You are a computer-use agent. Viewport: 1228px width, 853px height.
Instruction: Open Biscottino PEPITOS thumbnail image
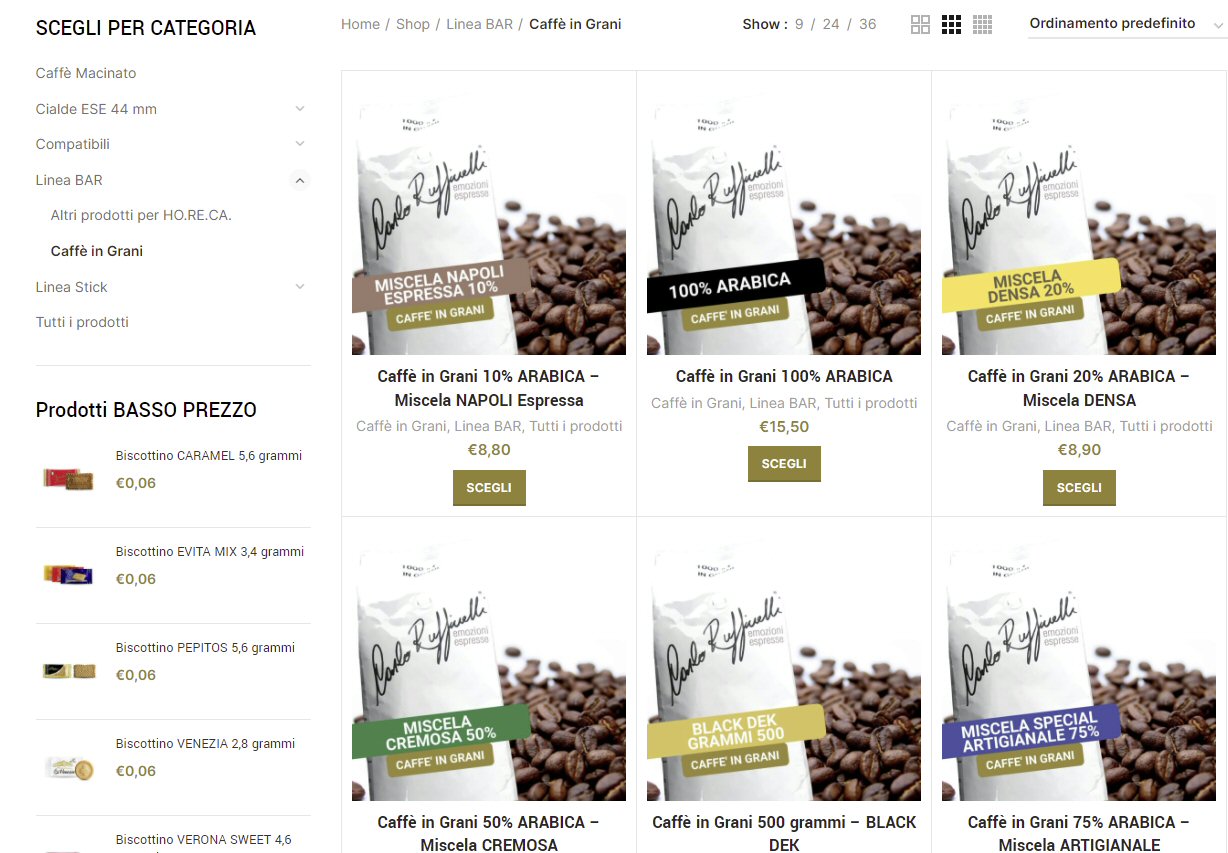(69, 671)
